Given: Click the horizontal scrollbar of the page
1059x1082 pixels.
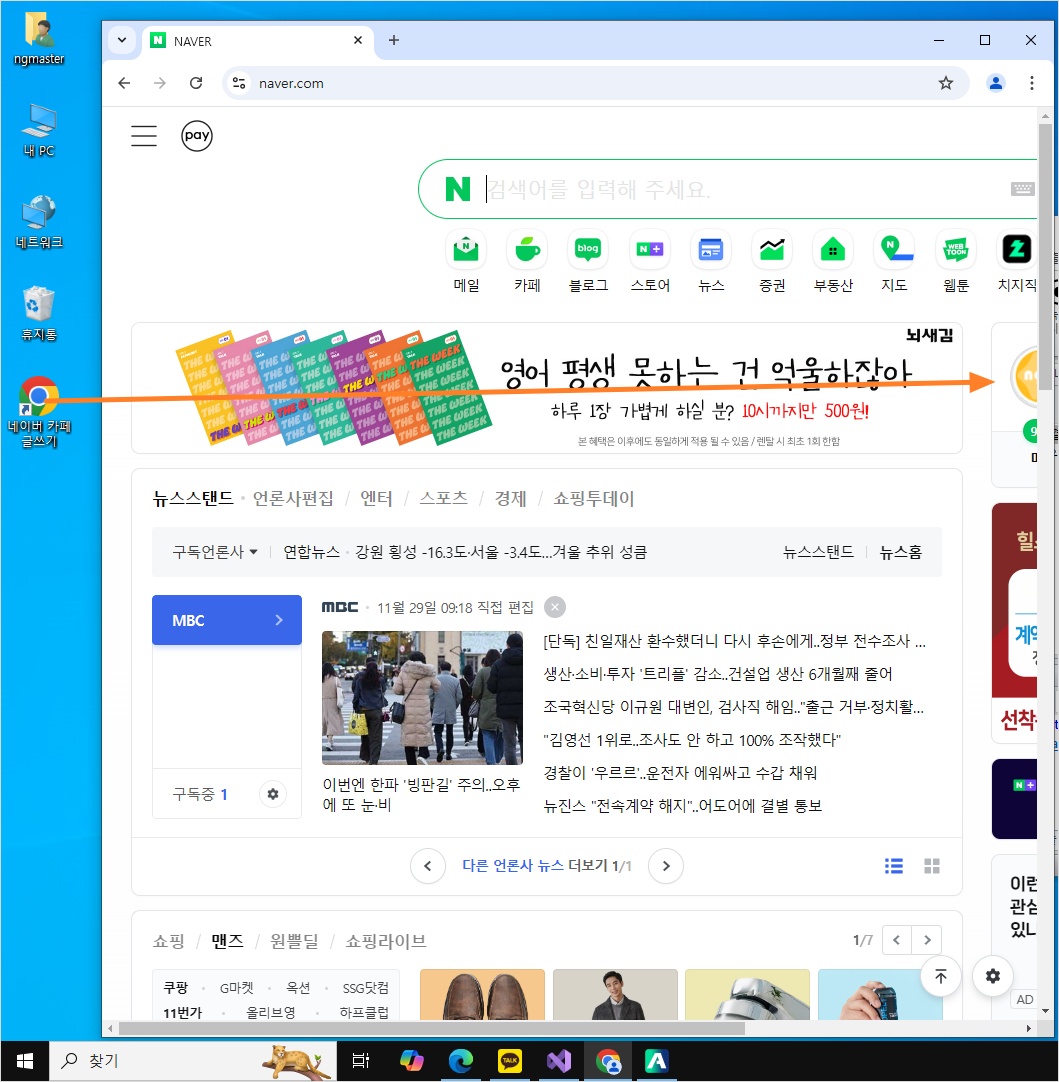Looking at the screenshot, I should 431,1028.
